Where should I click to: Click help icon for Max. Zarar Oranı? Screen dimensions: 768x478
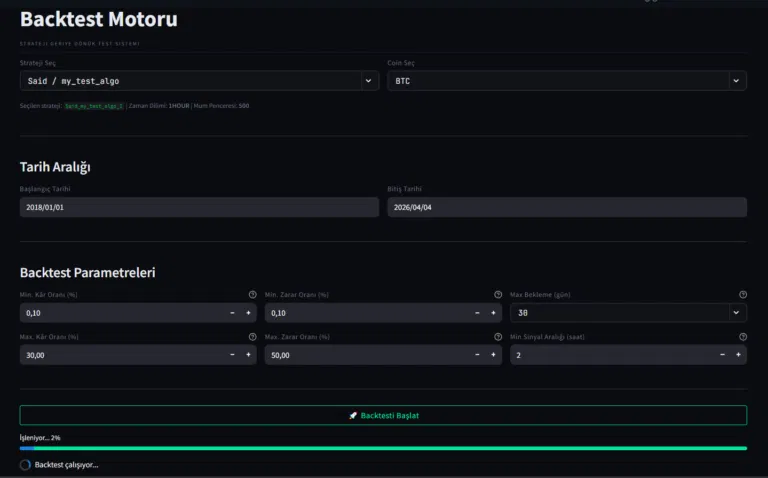point(498,337)
